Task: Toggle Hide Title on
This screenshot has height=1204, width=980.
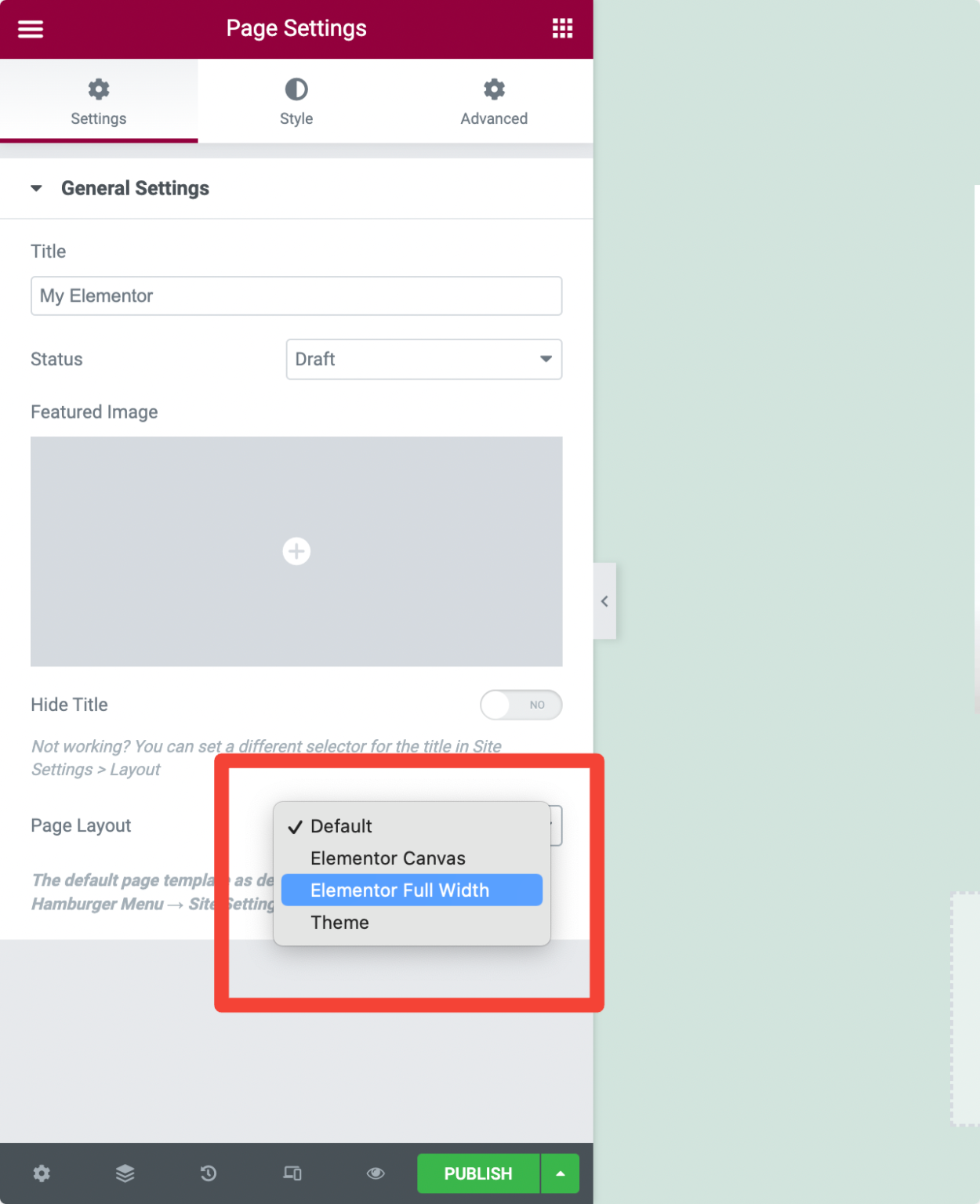Action: (521, 705)
